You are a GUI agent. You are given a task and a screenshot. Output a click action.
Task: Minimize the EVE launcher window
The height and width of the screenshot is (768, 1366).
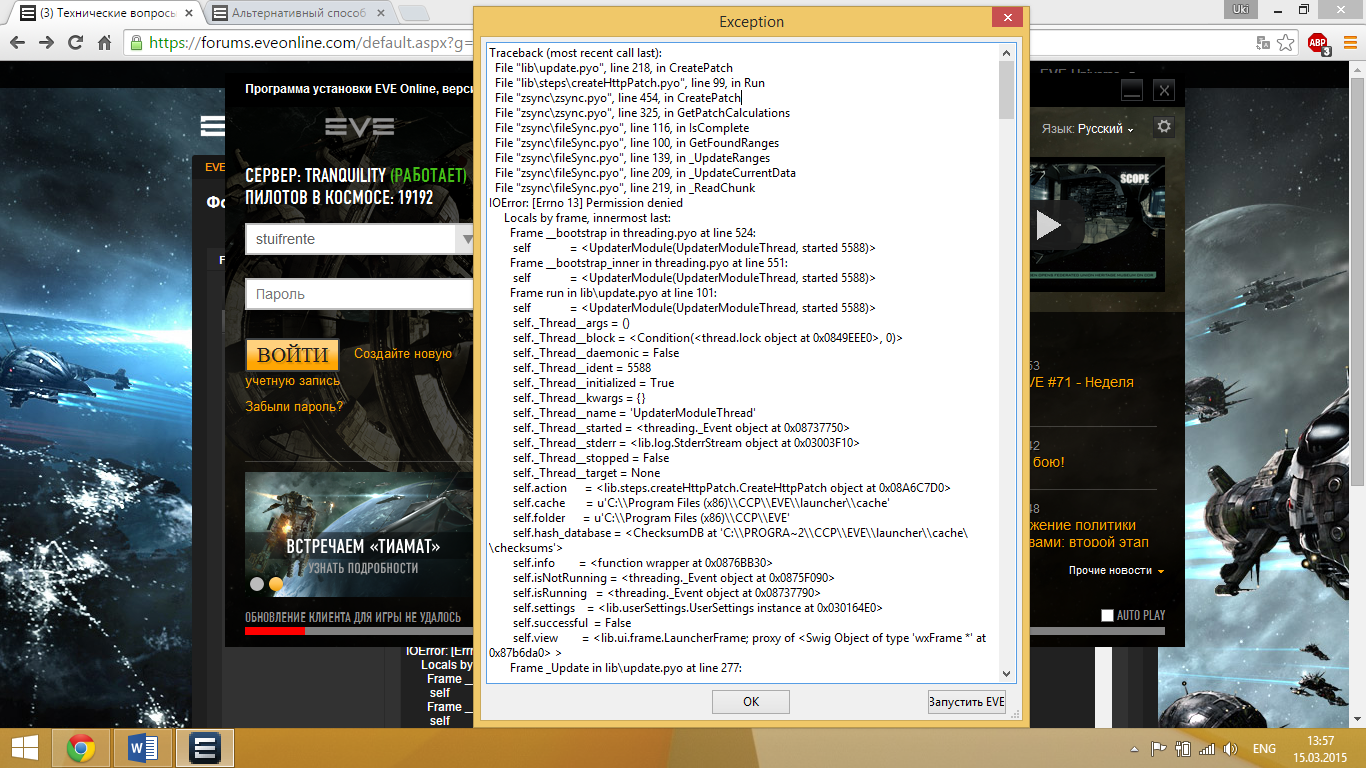pyautogui.click(x=1131, y=90)
